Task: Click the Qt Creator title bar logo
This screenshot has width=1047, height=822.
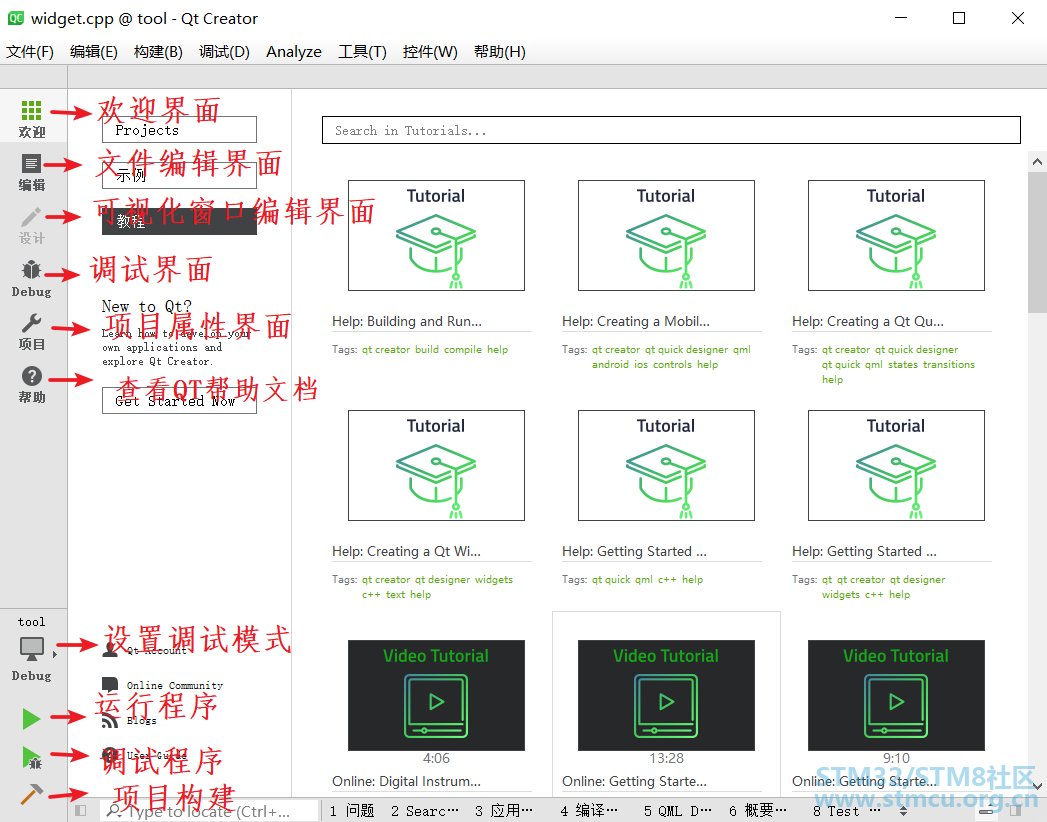Action: click(x=15, y=18)
